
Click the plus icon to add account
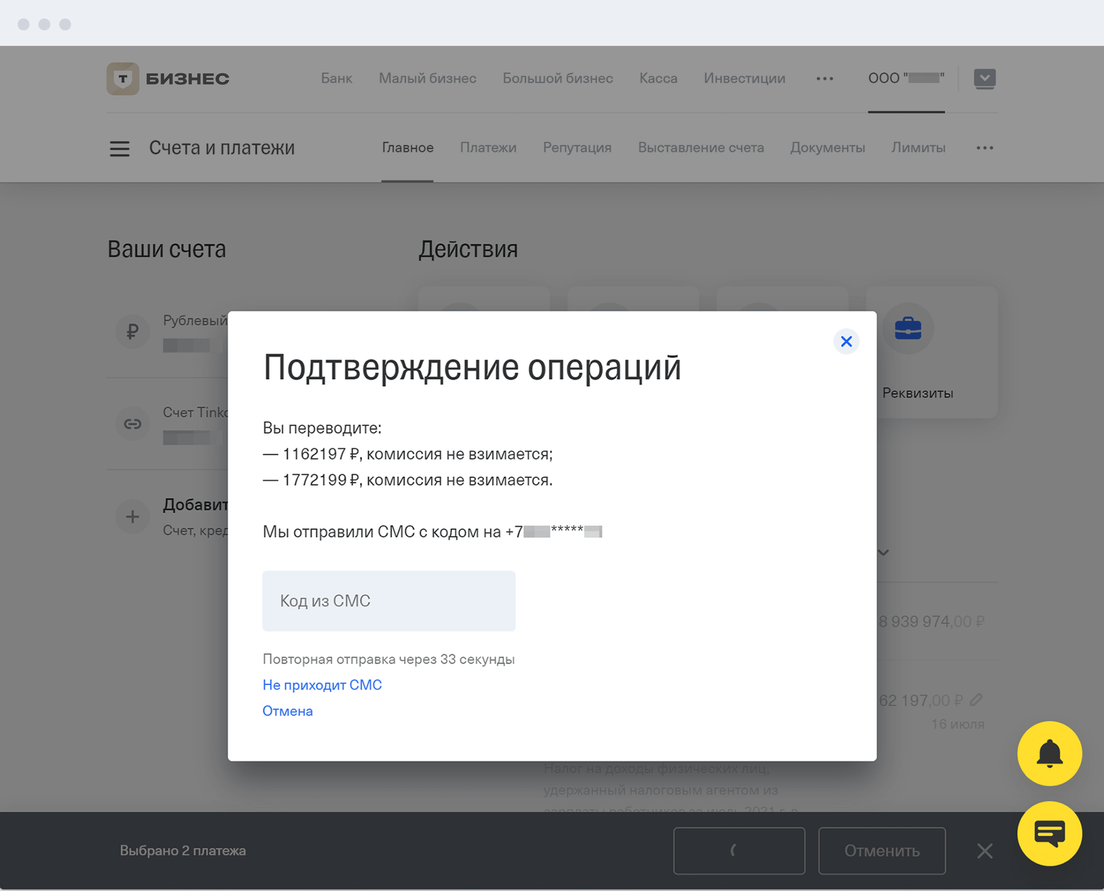(132, 517)
